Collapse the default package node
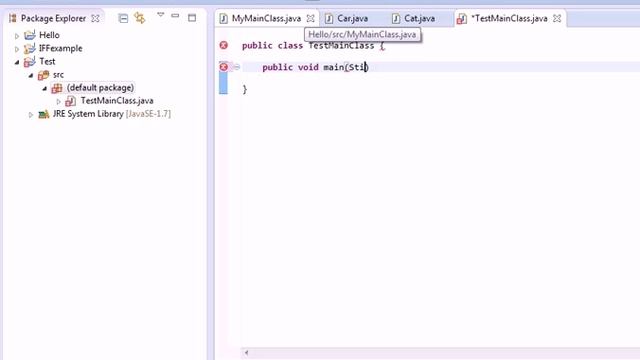Viewport: 640px width, 360px height. tap(44, 88)
